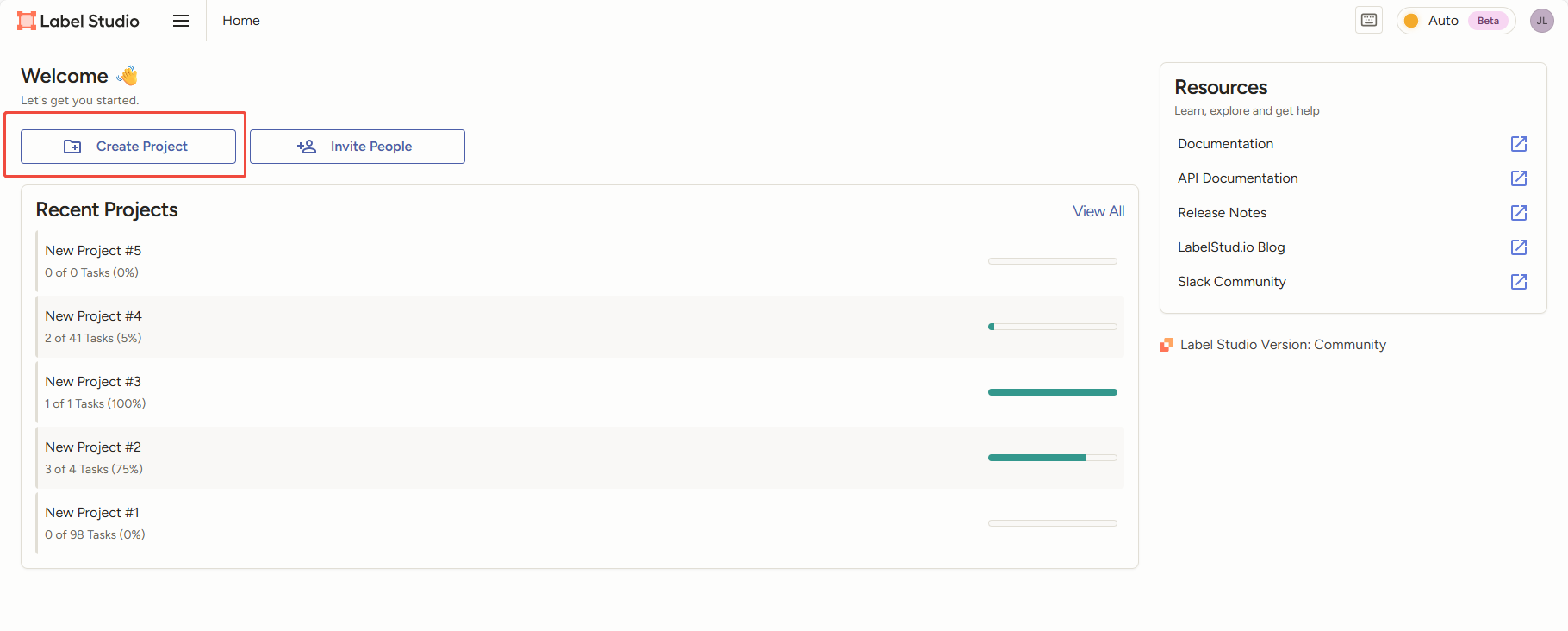Open New Project #3
Screen dimensions: 1568x631
tap(93, 382)
